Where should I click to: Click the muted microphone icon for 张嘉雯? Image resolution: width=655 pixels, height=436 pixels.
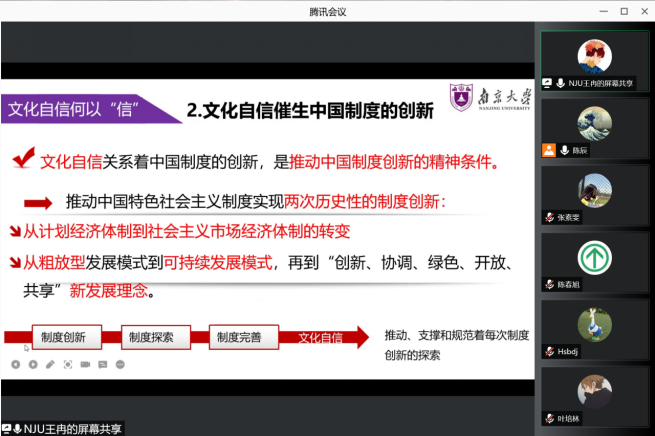tap(548, 217)
